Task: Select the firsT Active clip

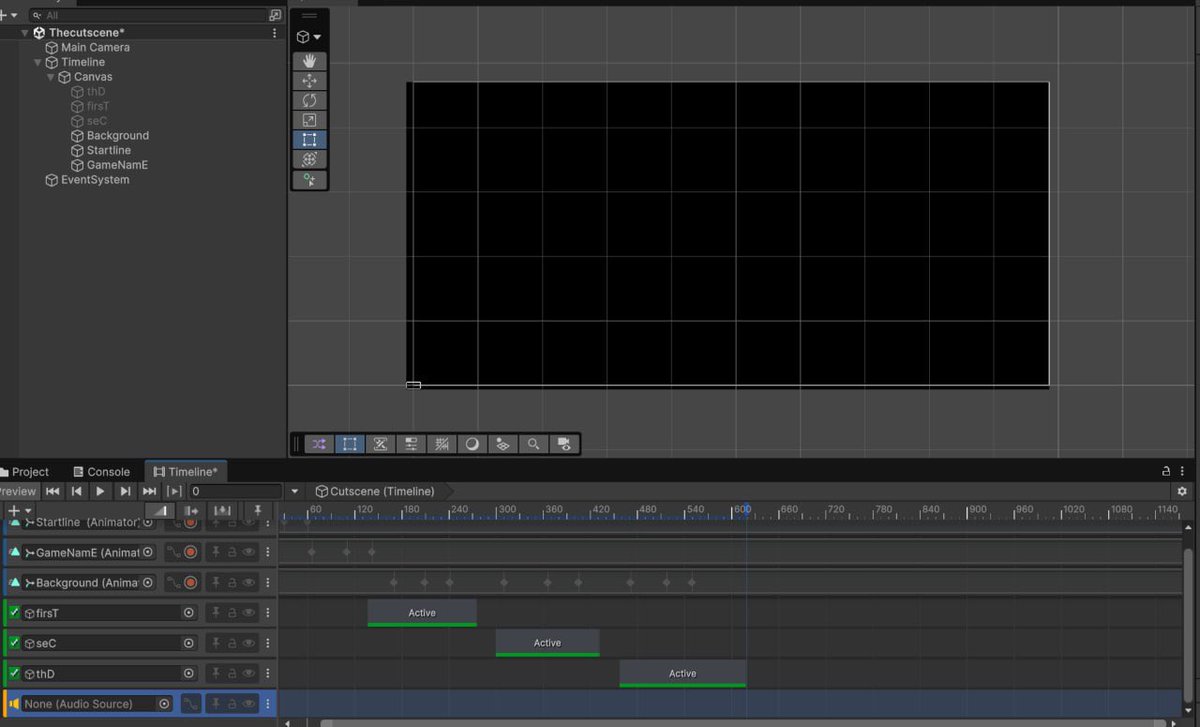Action: tap(422, 613)
